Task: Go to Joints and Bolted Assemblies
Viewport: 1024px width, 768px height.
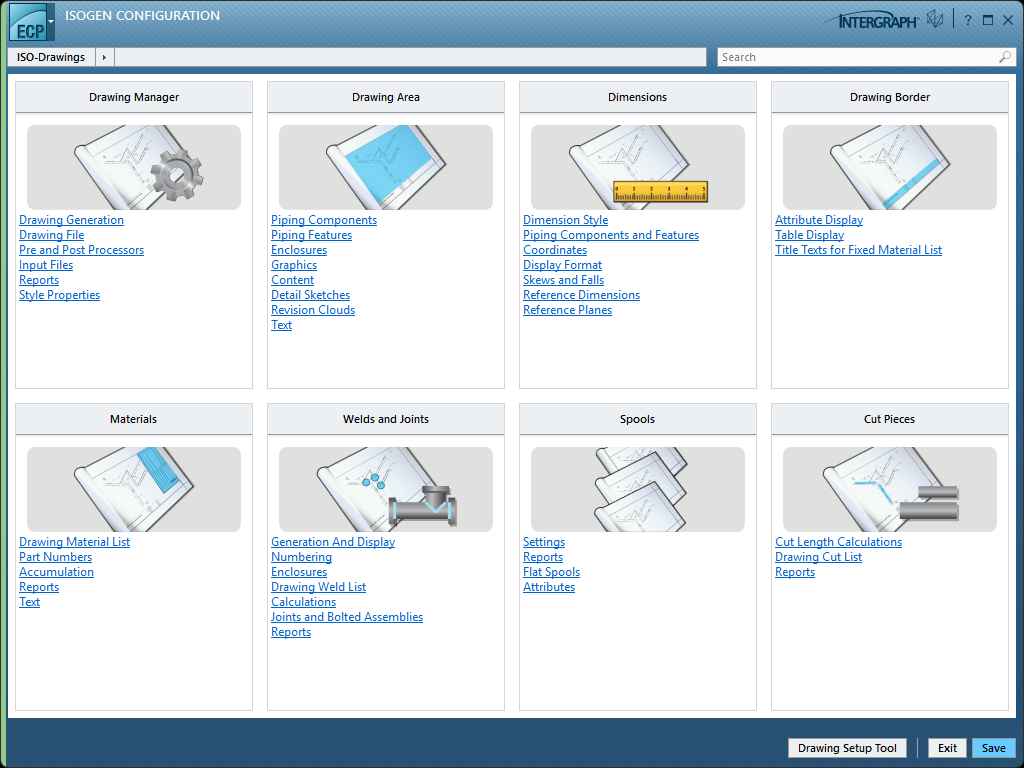Action: [347, 617]
